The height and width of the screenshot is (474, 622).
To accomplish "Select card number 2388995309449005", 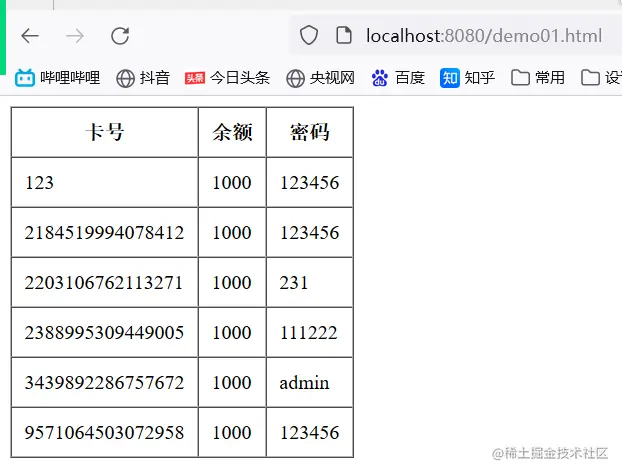I will click(x=105, y=332).
